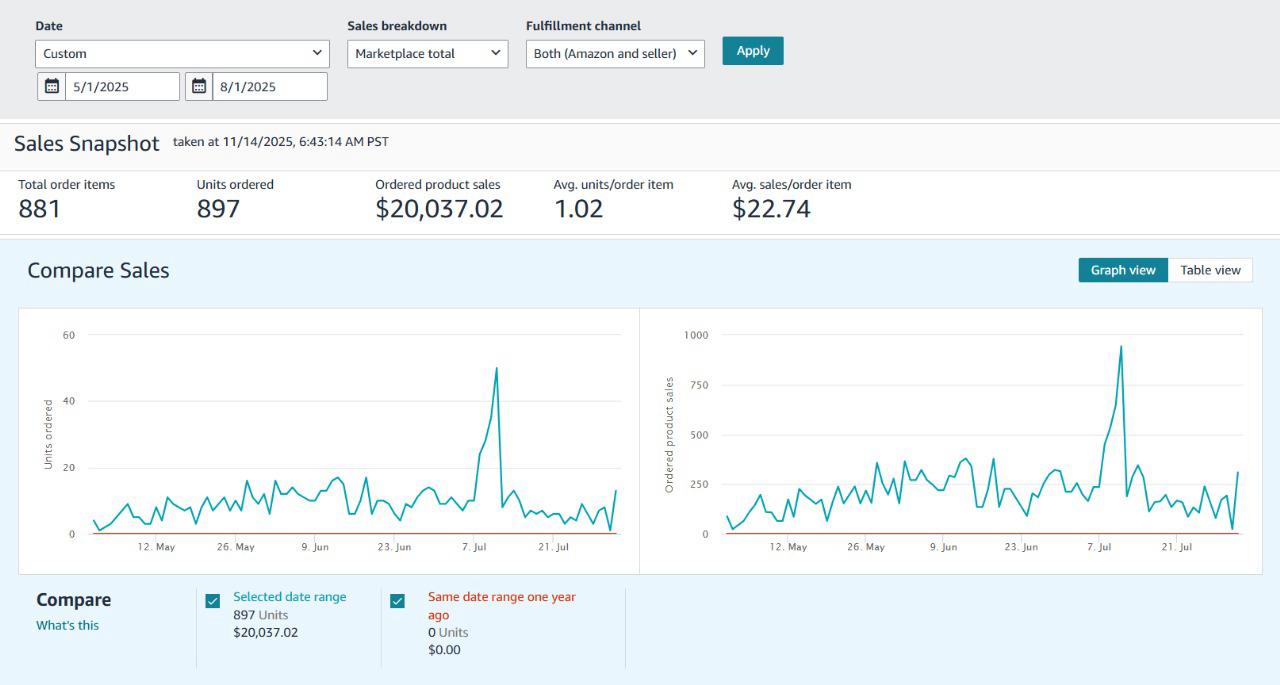Expand the Fulfillment channel dropdown

click(615, 54)
